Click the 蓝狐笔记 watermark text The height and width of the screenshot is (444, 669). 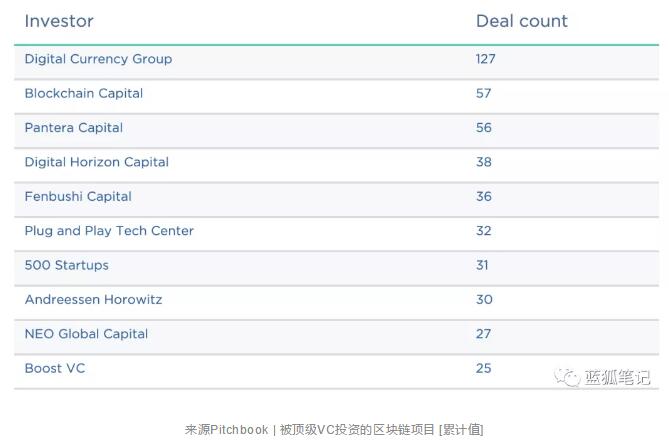pos(617,377)
